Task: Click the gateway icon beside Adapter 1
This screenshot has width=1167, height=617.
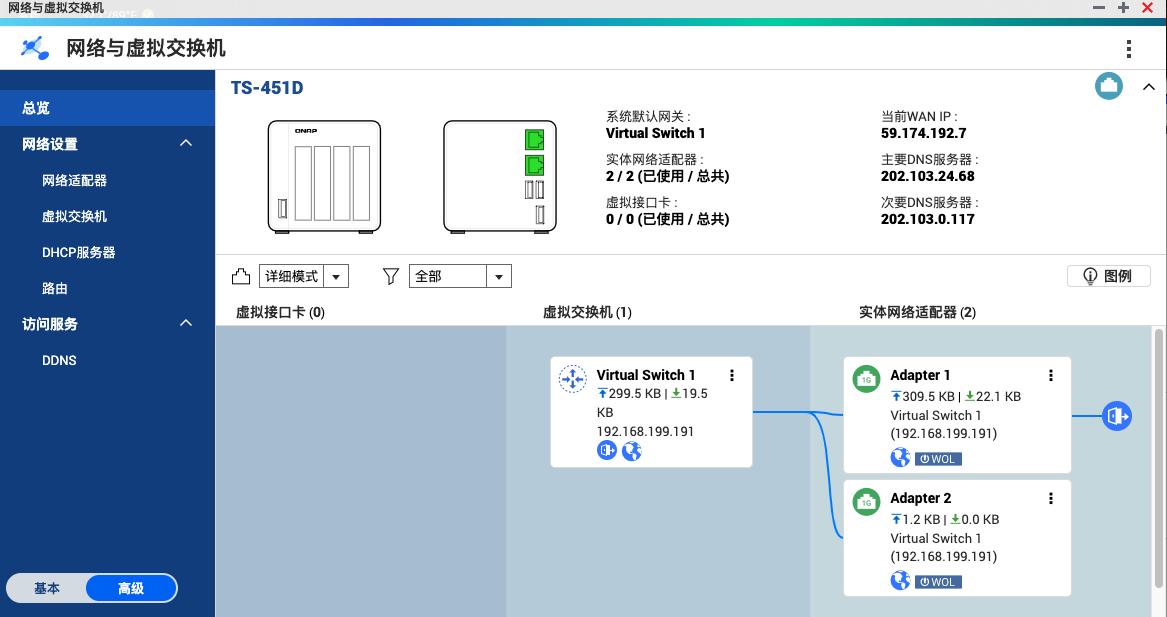Action: pyautogui.click(x=1116, y=415)
